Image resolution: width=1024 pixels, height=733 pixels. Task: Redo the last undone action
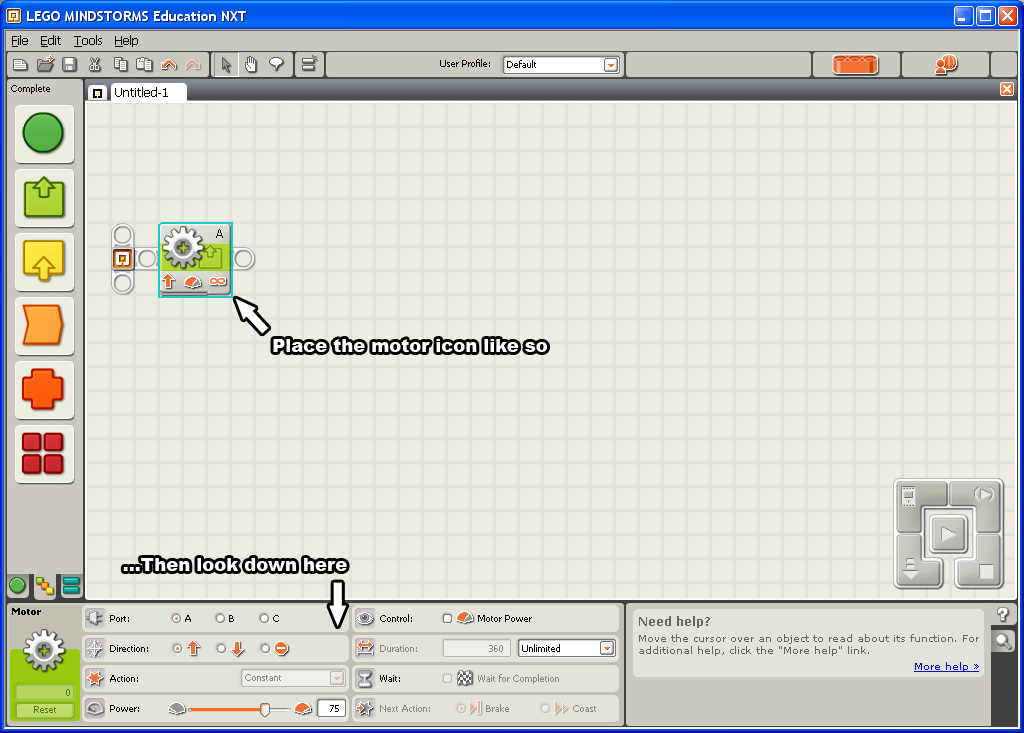click(193, 64)
